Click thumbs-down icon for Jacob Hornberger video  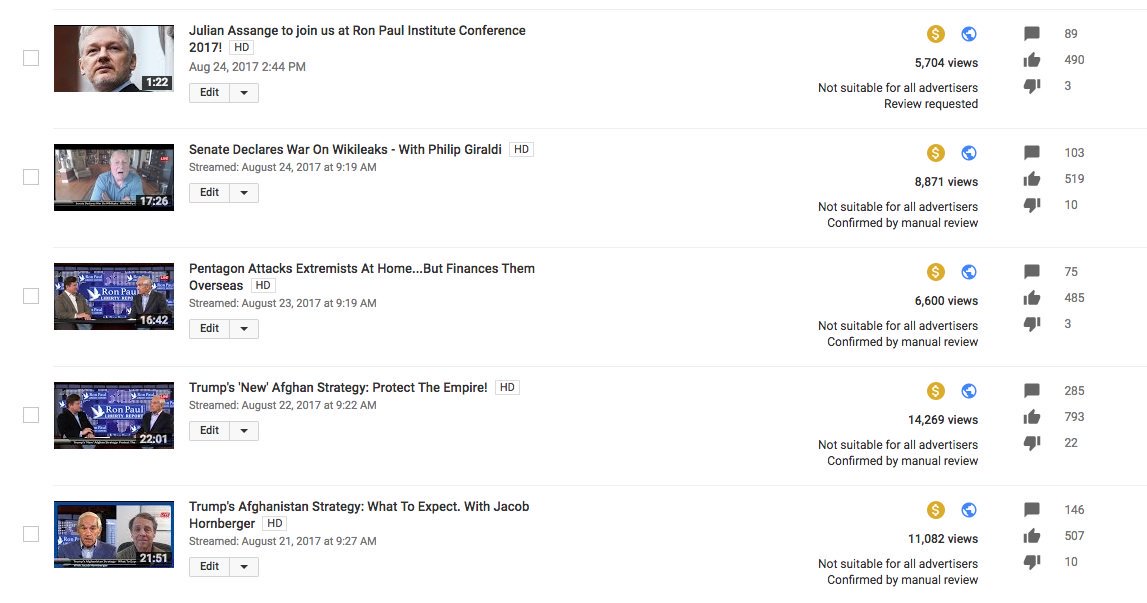(1031, 562)
